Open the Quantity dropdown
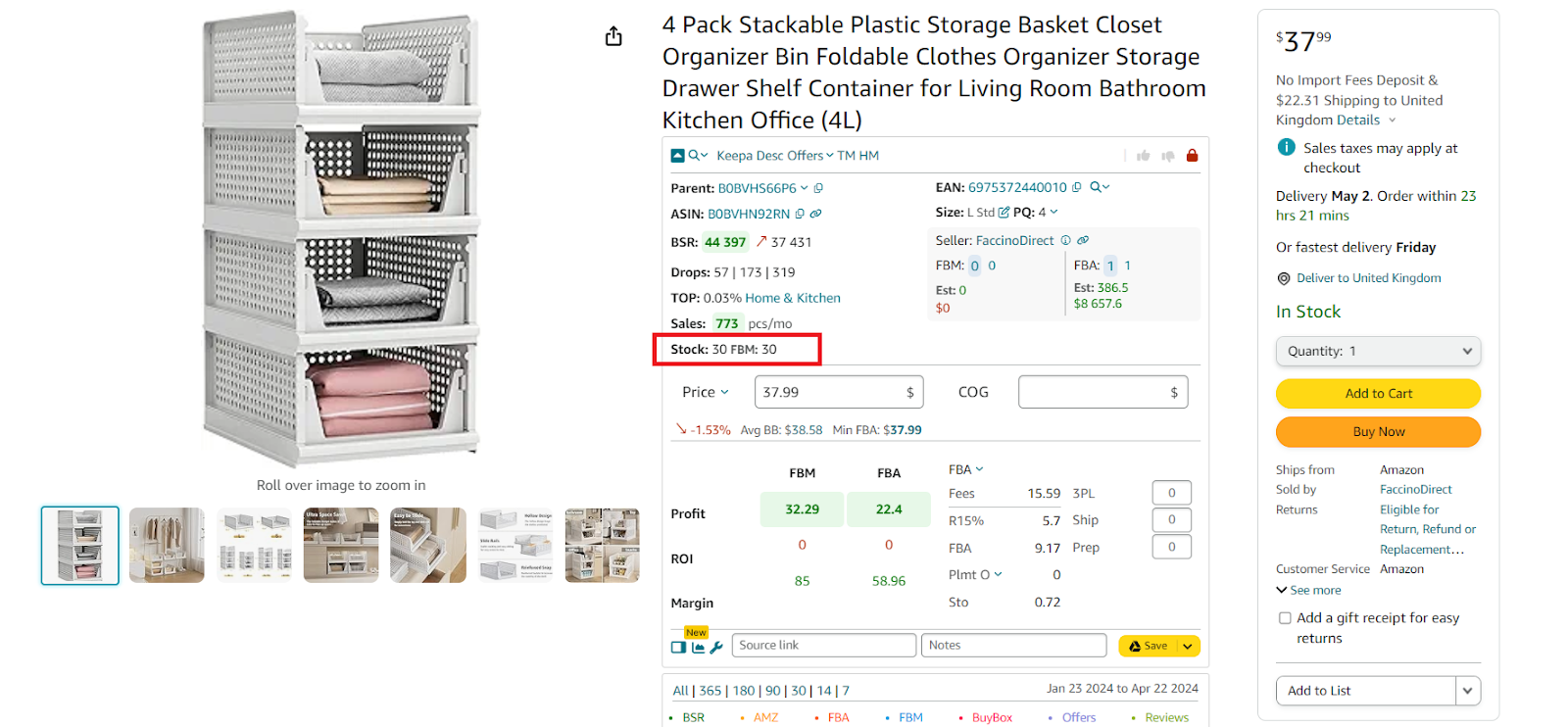The image size is (1568, 727). point(1378,351)
